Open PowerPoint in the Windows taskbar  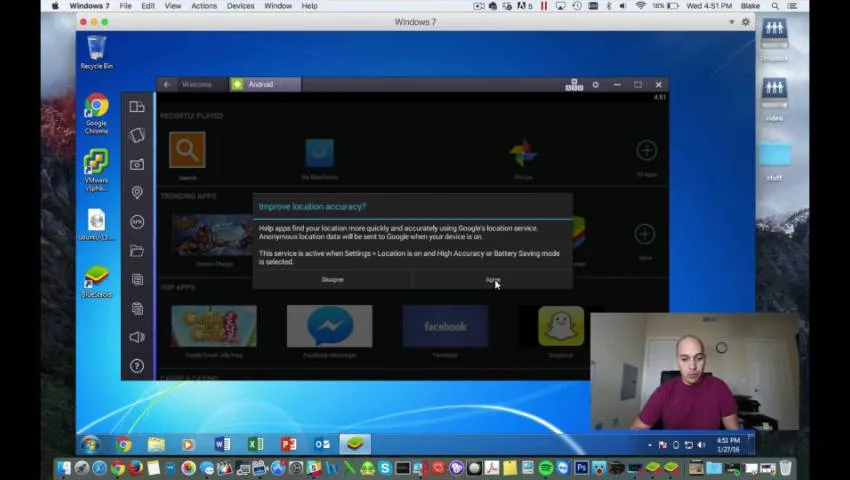tap(288, 444)
